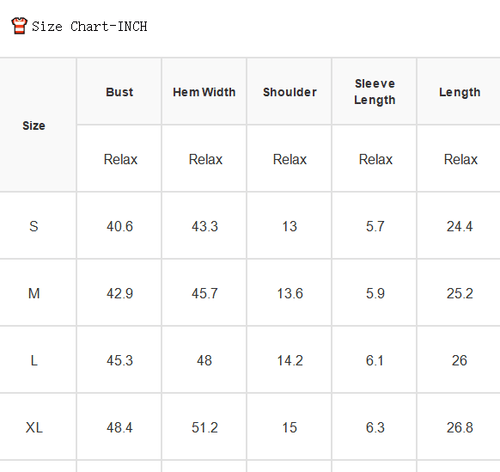
Task: Select the 6.3 sleeve length cell
Action: [375, 427]
